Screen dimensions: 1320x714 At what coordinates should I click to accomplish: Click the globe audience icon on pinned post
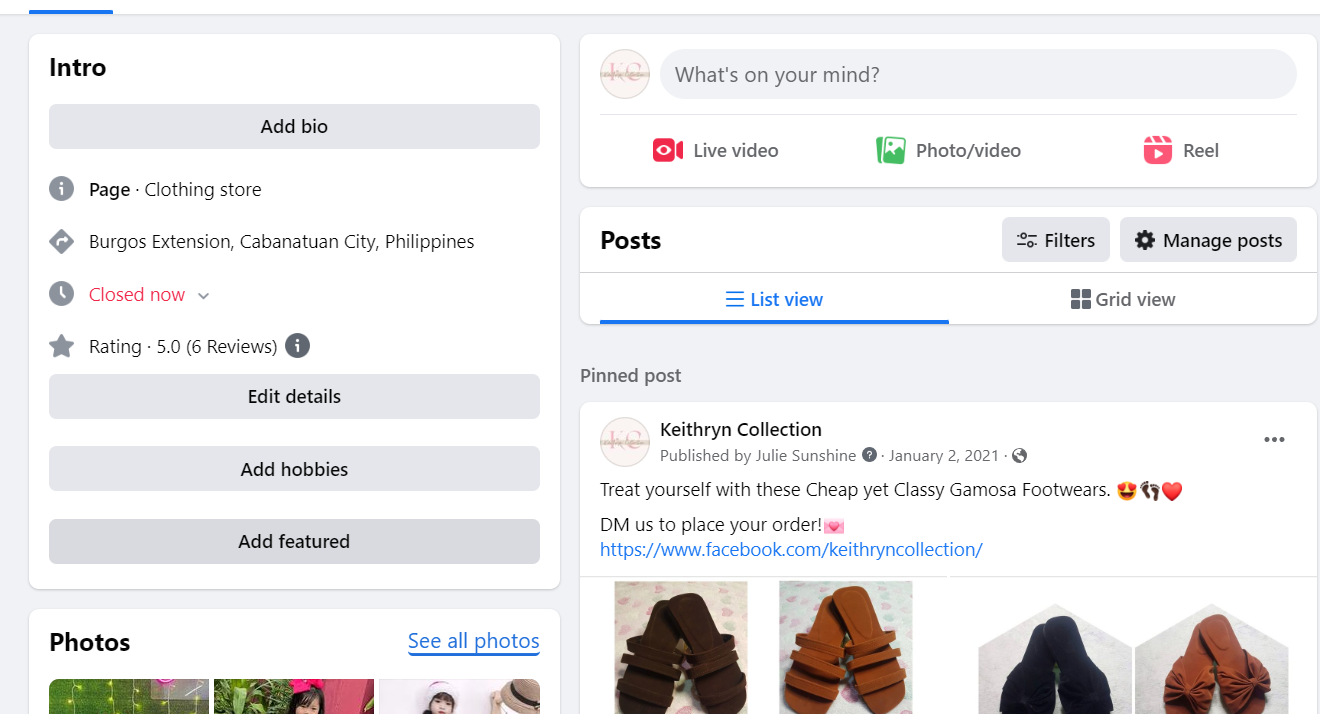(x=1019, y=455)
